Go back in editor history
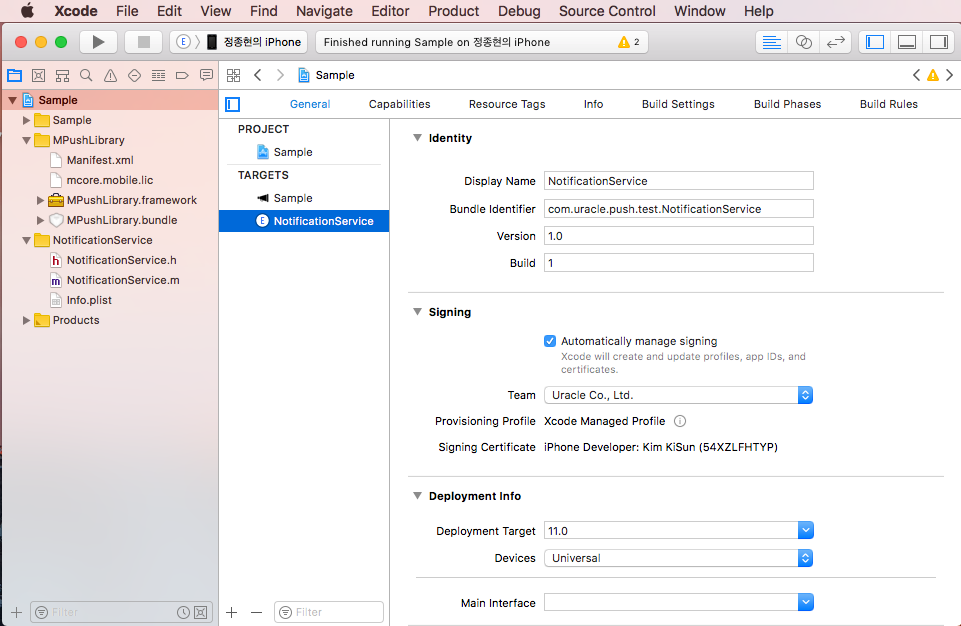This screenshot has width=961, height=626. [258, 75]
